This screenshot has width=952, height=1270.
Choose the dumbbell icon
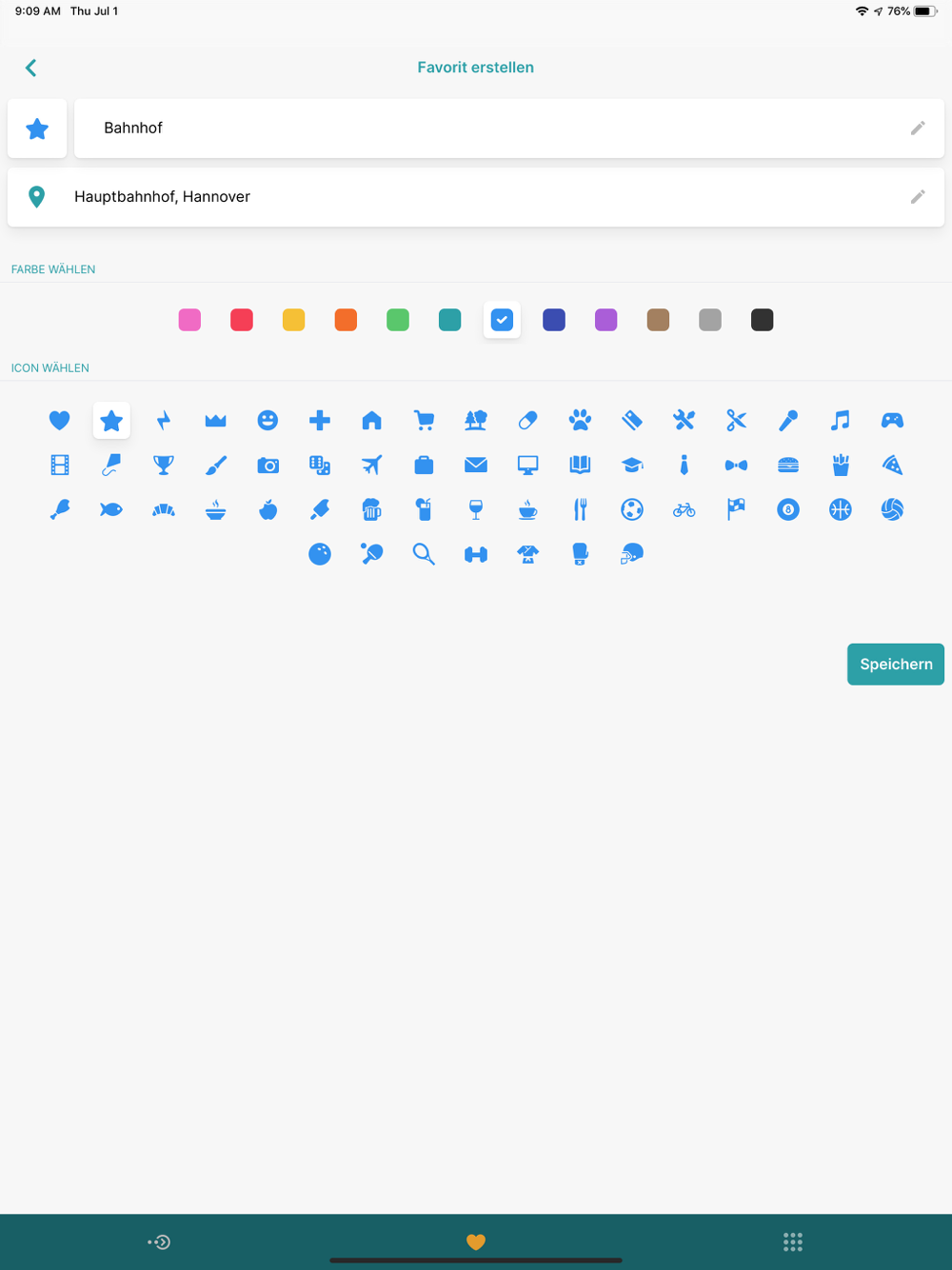pos(476,554)
